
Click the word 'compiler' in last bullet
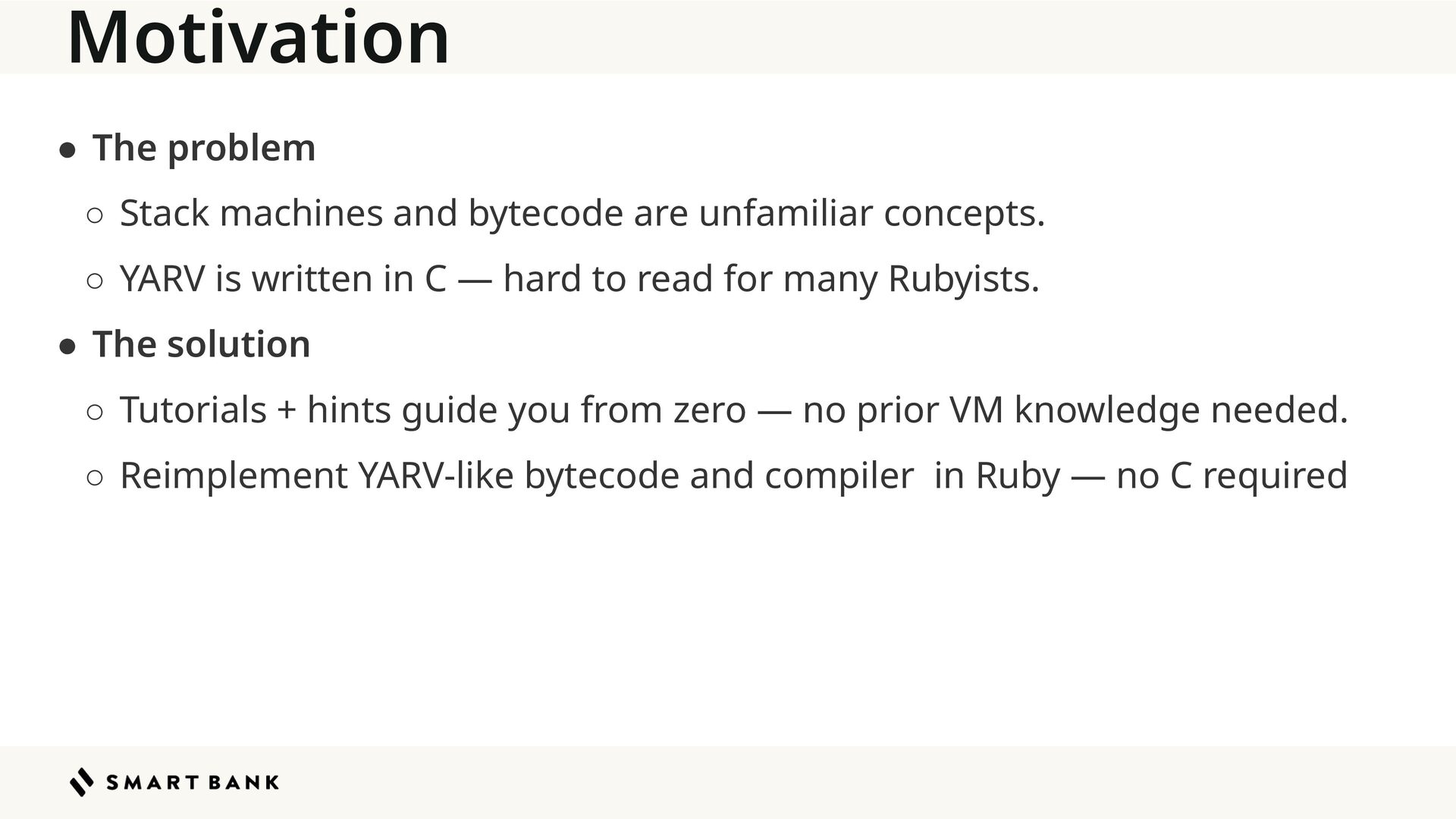(839, 478)
